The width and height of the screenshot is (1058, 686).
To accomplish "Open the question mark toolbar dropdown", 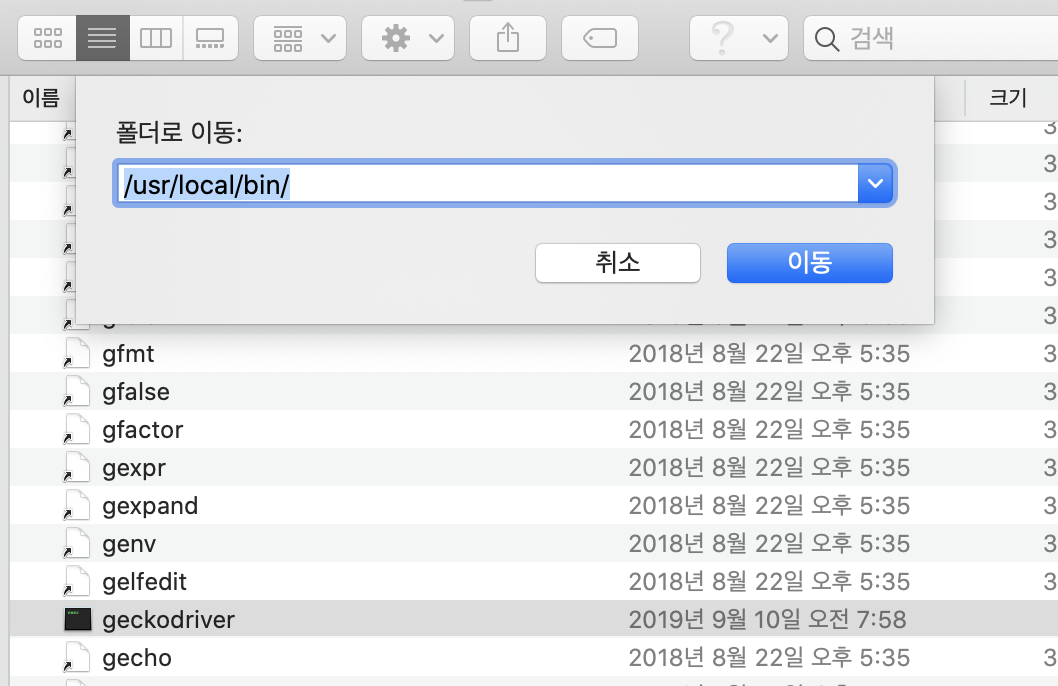I will 739,38.
